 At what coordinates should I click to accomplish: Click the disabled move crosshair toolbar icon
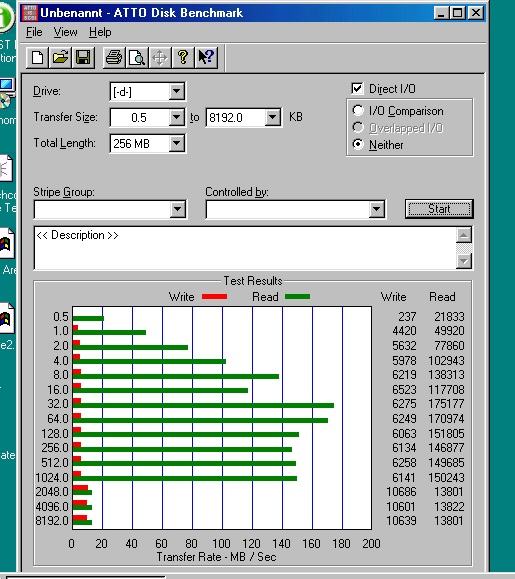click(x=159, y=58)
